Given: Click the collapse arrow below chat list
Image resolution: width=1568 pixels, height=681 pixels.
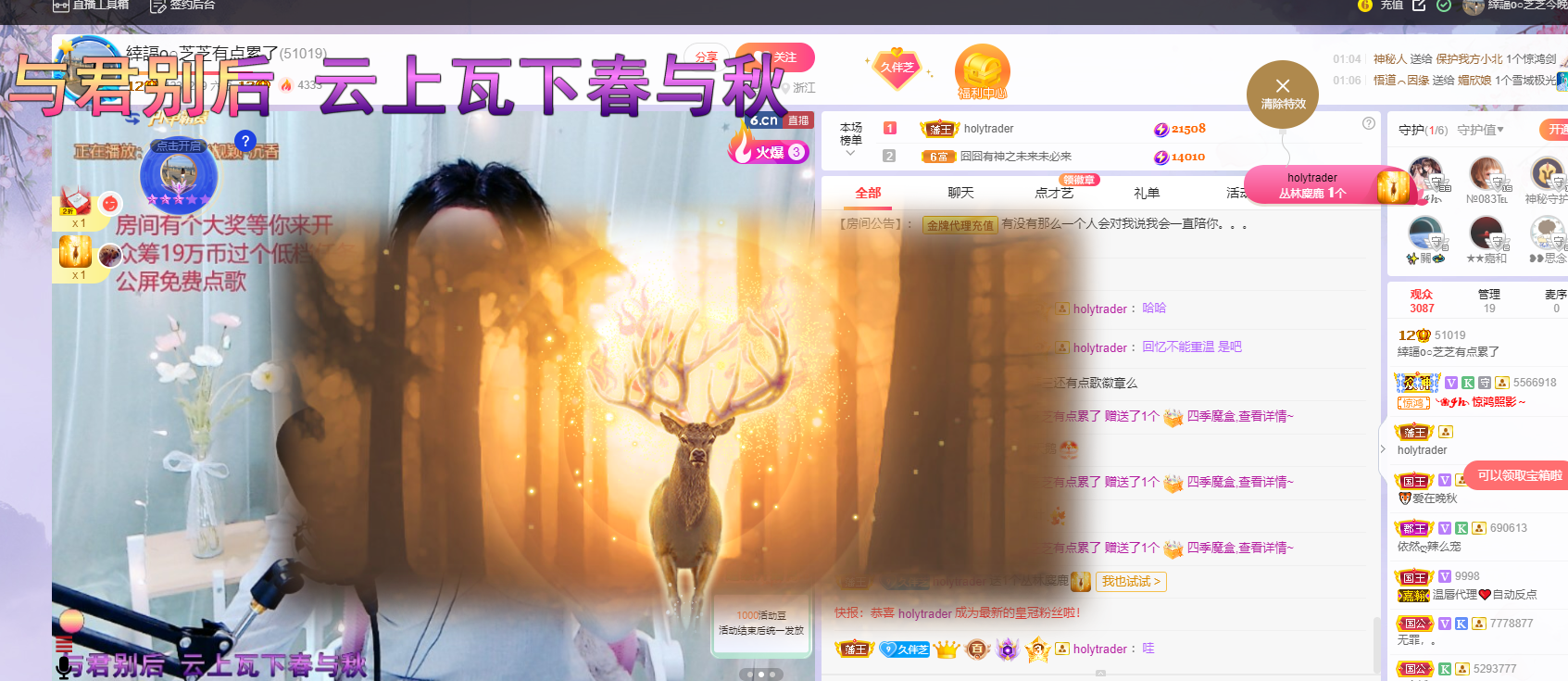Looking at the screenshot, I should pos(1100,675).
